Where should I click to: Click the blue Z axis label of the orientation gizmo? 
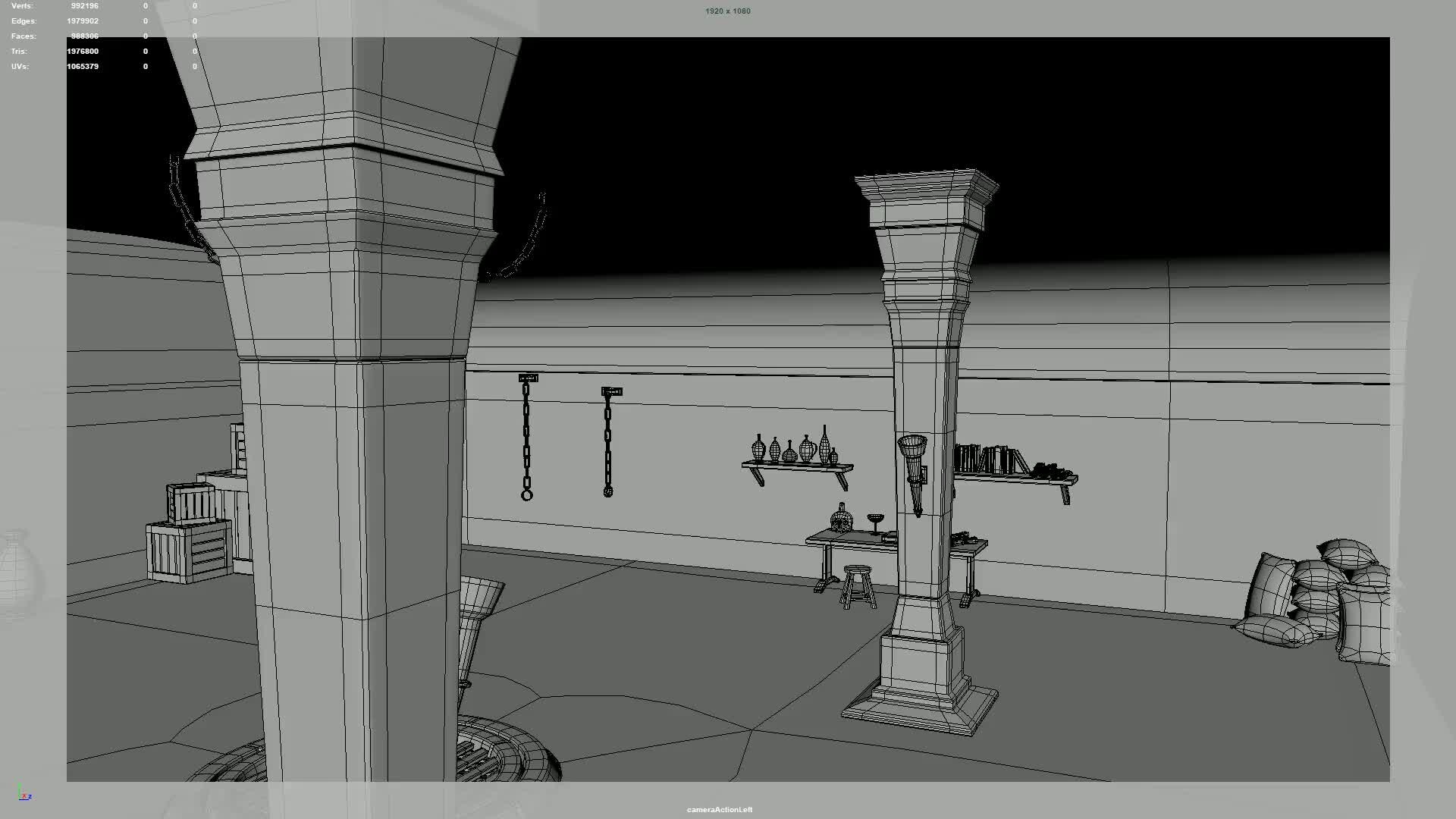[30, 797]
